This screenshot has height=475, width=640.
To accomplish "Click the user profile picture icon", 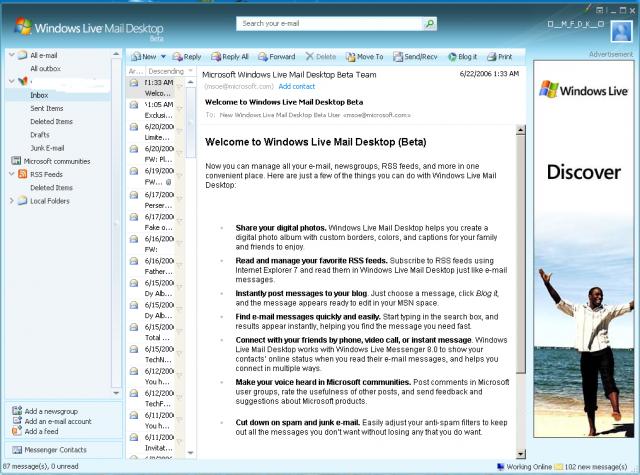I will click(x=621, y=31).
